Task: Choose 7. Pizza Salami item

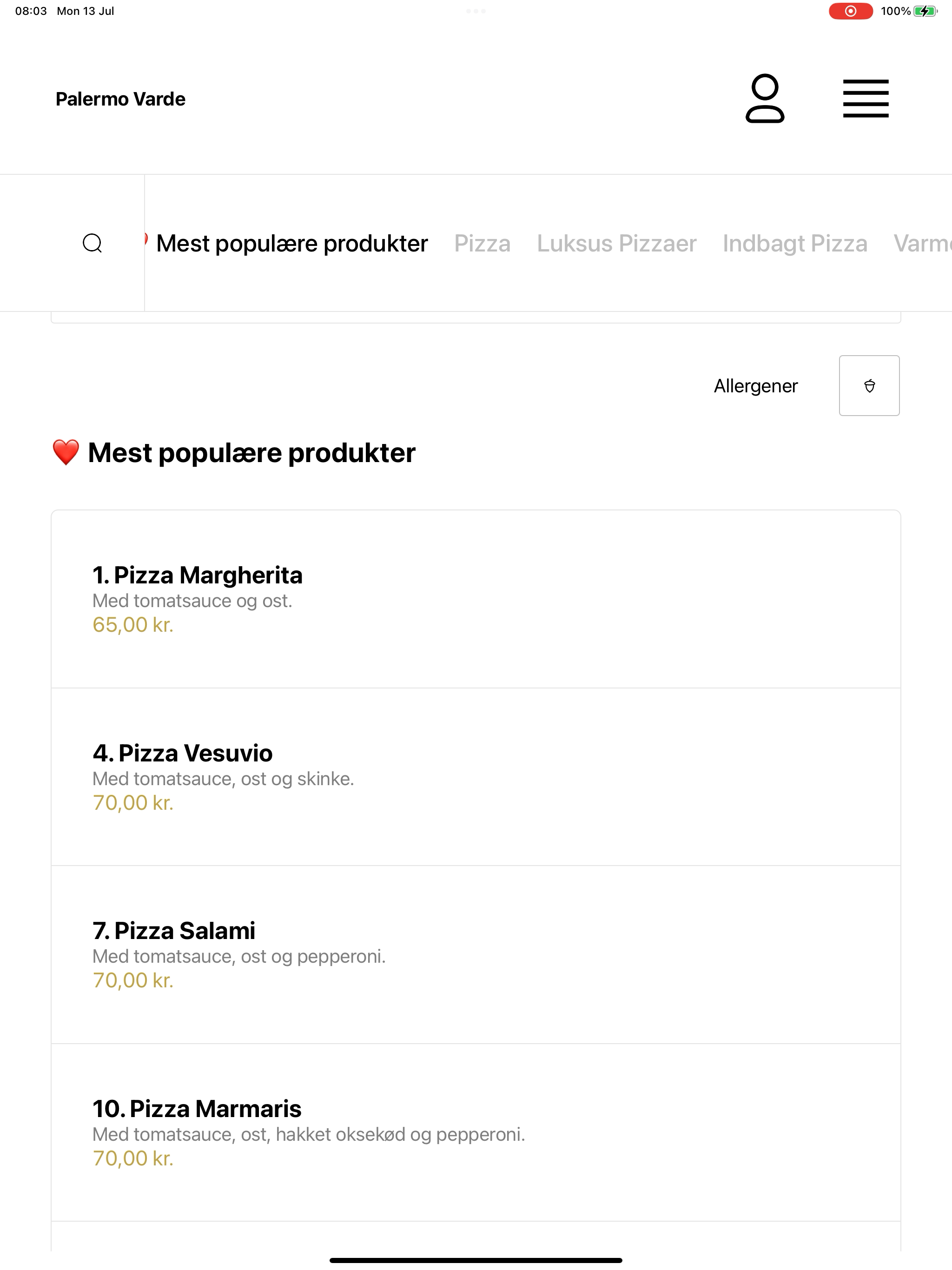Action: (476, 955)
